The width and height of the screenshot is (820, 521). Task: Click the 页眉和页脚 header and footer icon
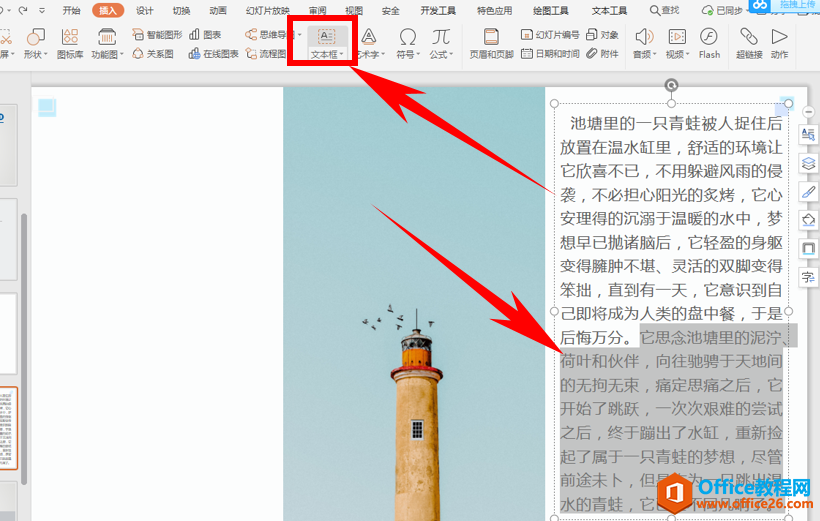click(x=491, y=42)
